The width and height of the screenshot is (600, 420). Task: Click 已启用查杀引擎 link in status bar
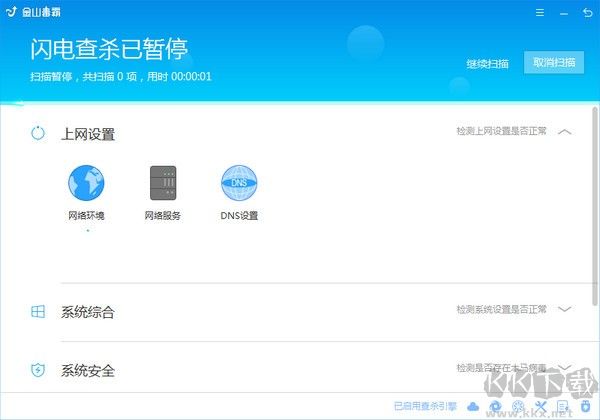click(x=425, y=406)
